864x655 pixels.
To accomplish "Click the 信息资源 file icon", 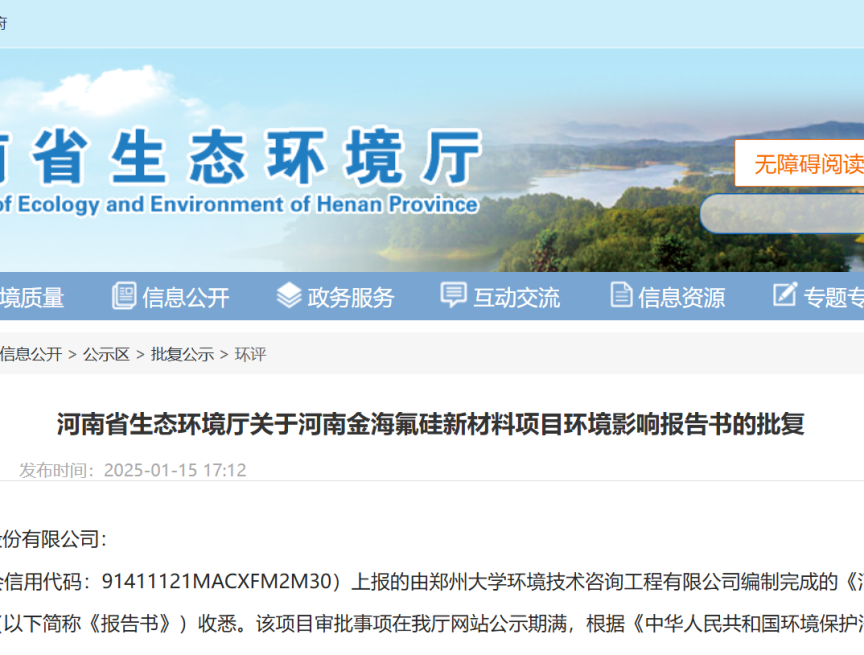I will point(621,296).
